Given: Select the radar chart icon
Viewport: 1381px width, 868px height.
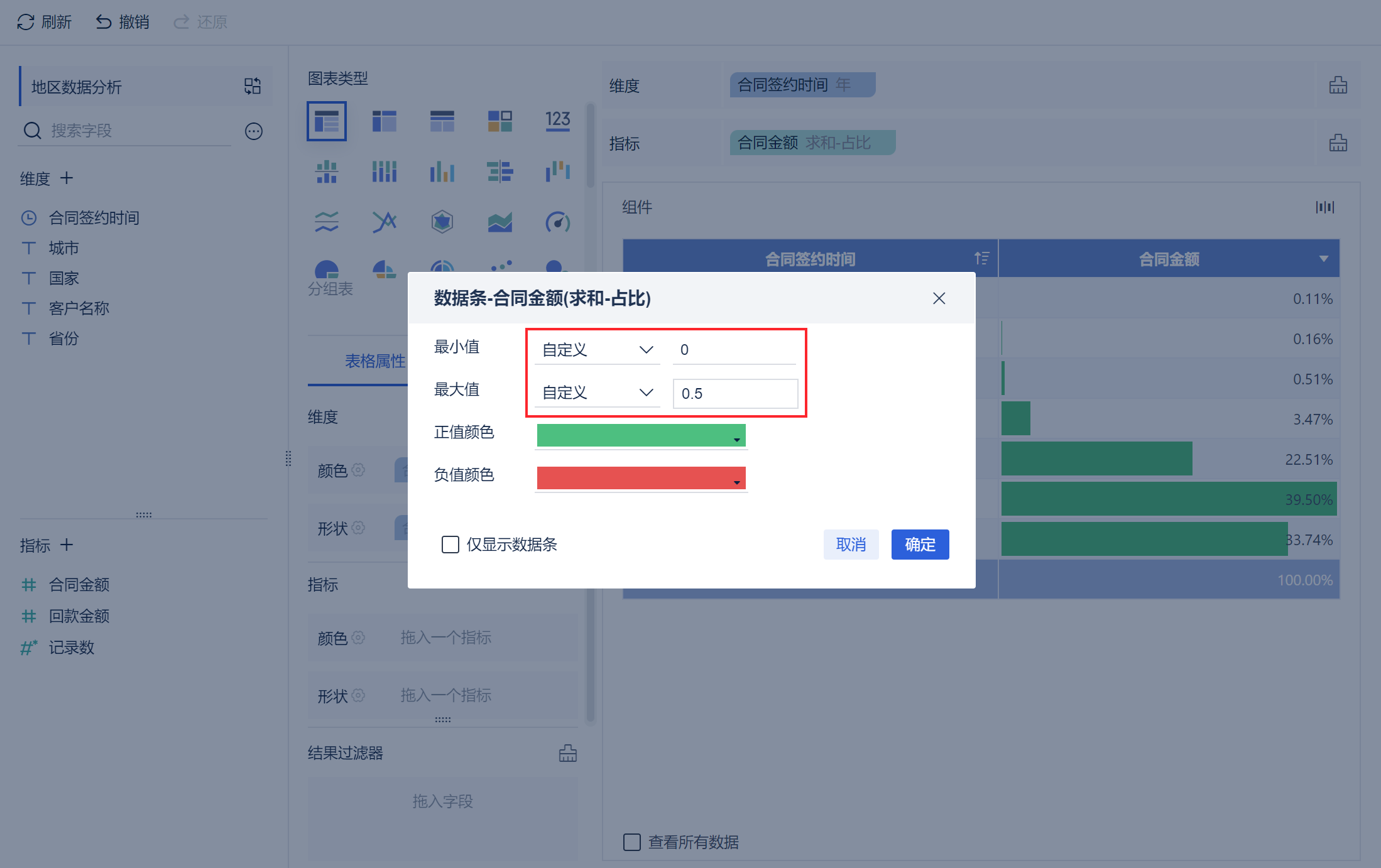Looking at the screenshot, I should point(442,221).
